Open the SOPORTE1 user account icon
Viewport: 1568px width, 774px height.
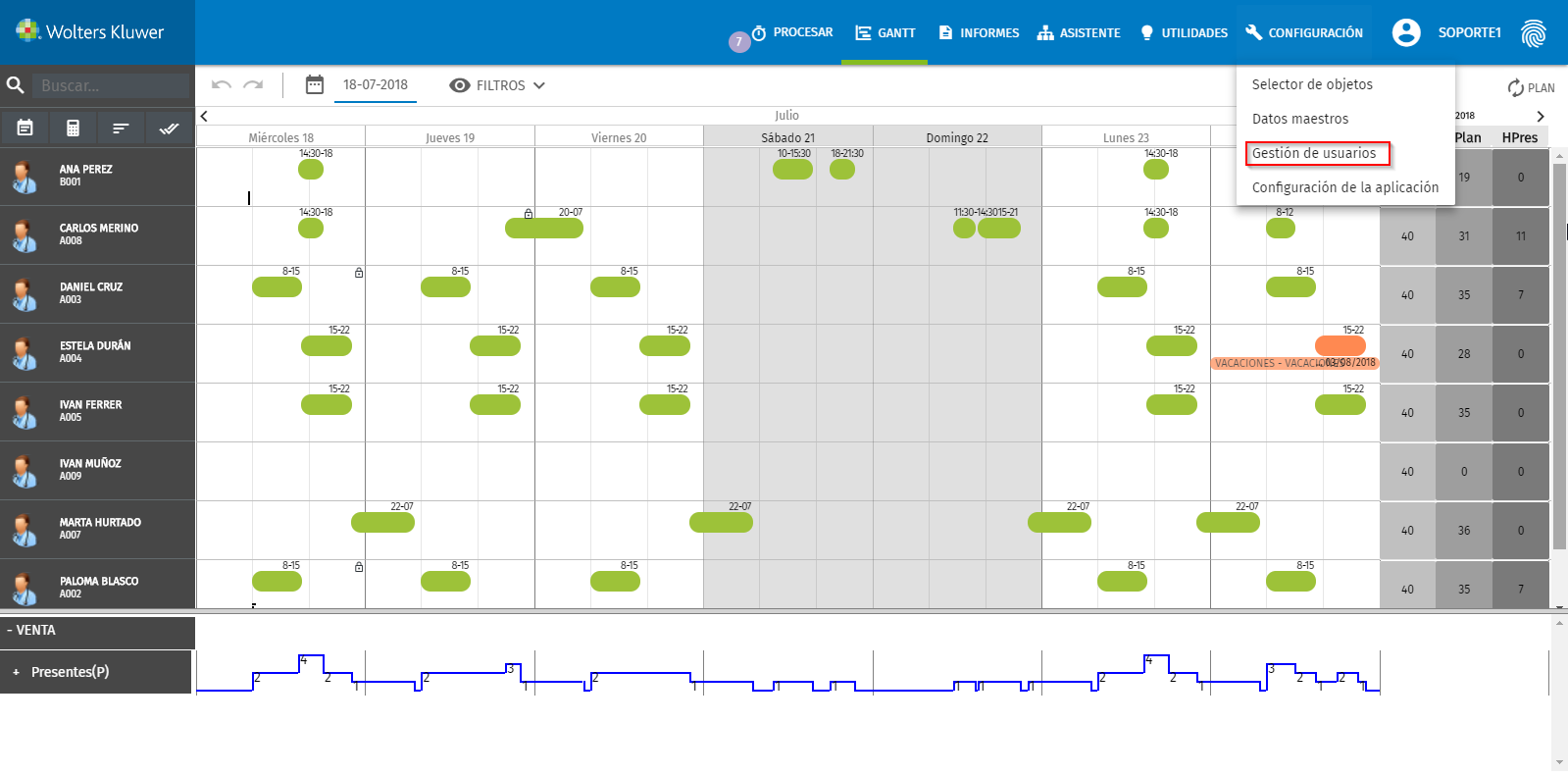tap(1406, 32)
